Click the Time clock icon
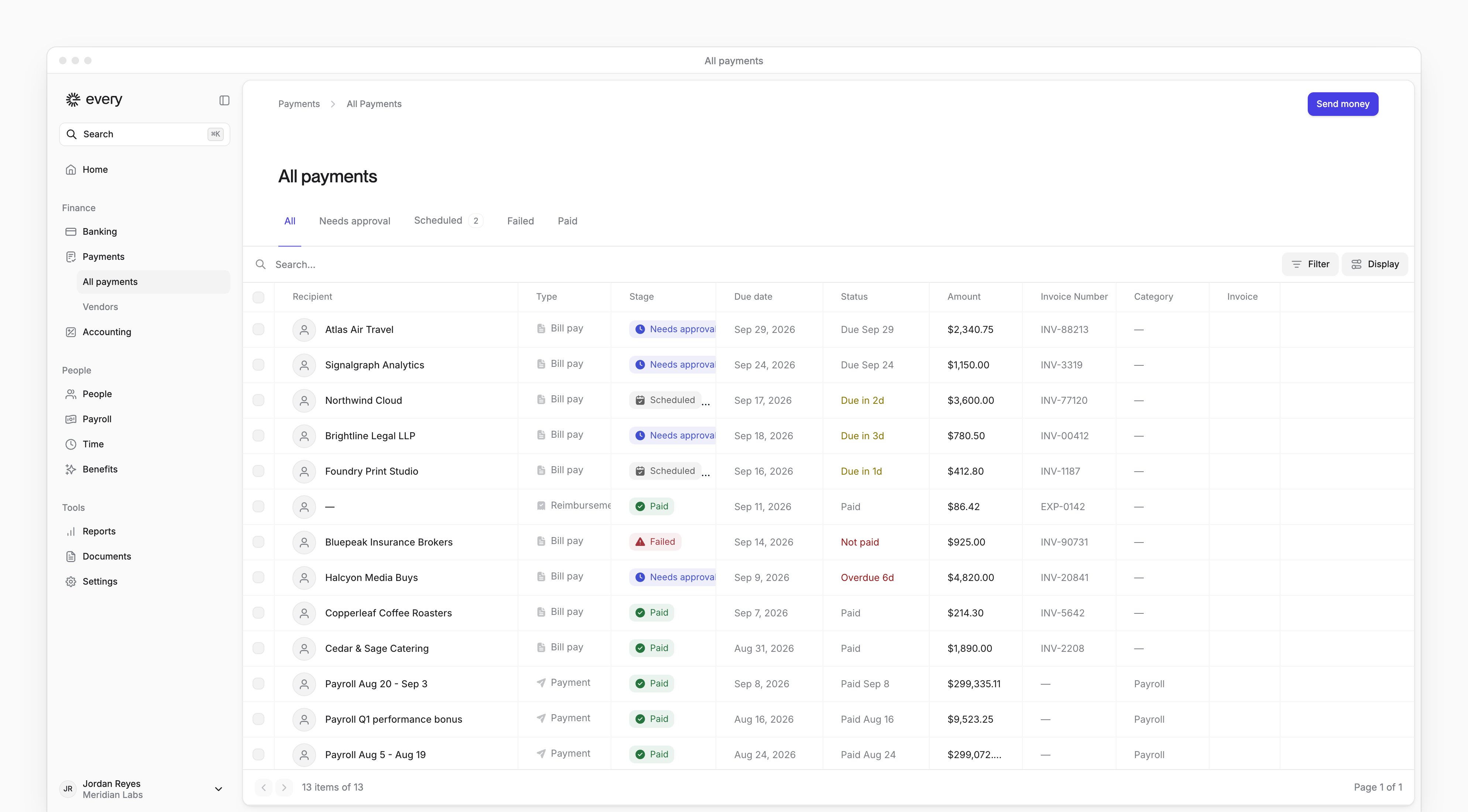Image resolution: width=1468 pixels, height=812 pixels. pyautogui.click(x=71, y=444)
